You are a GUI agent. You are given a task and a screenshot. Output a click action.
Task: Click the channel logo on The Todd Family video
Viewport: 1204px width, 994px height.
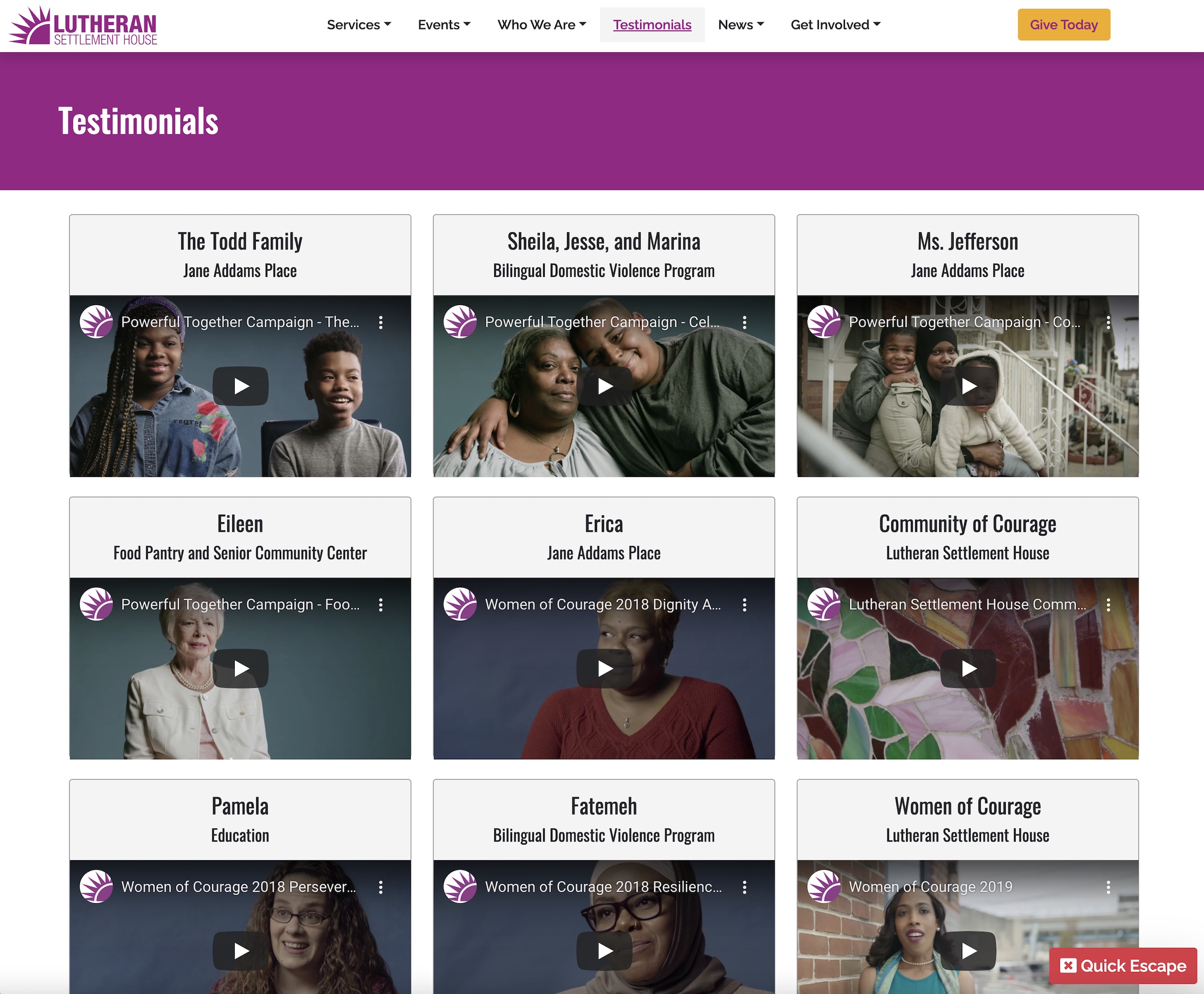96,322
